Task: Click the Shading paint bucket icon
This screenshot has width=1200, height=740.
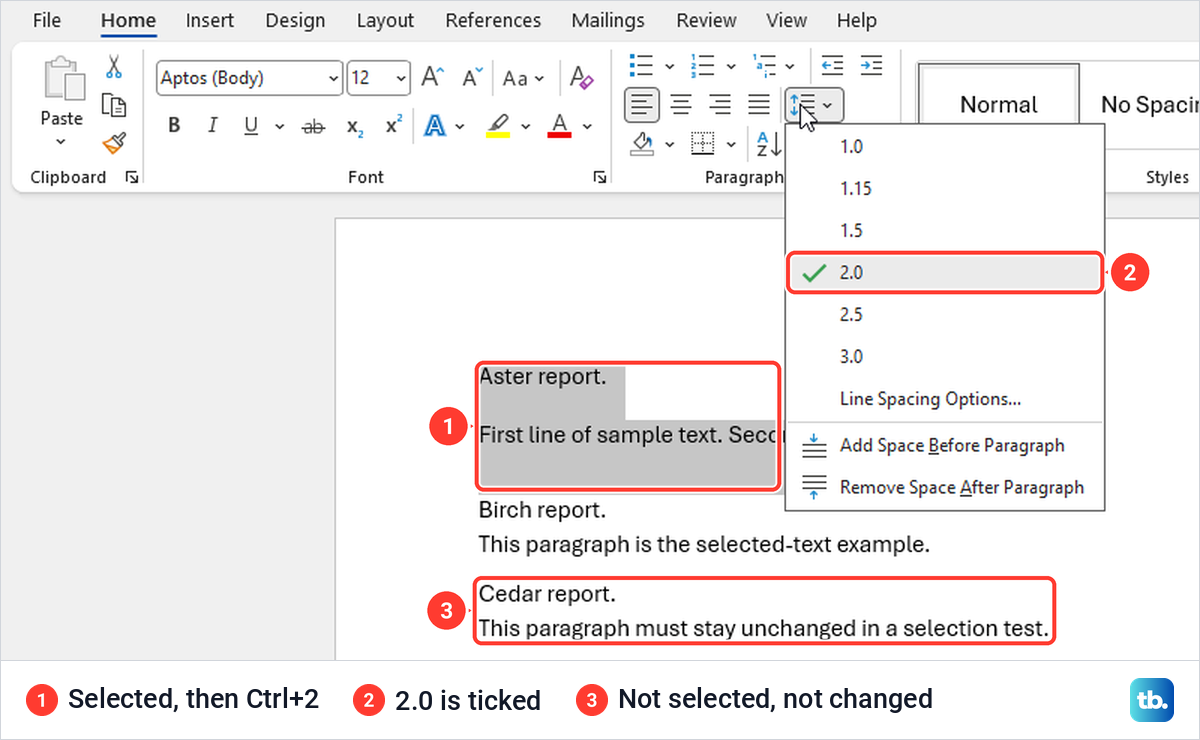Action: pyautogui.click(x=642, y=144)
